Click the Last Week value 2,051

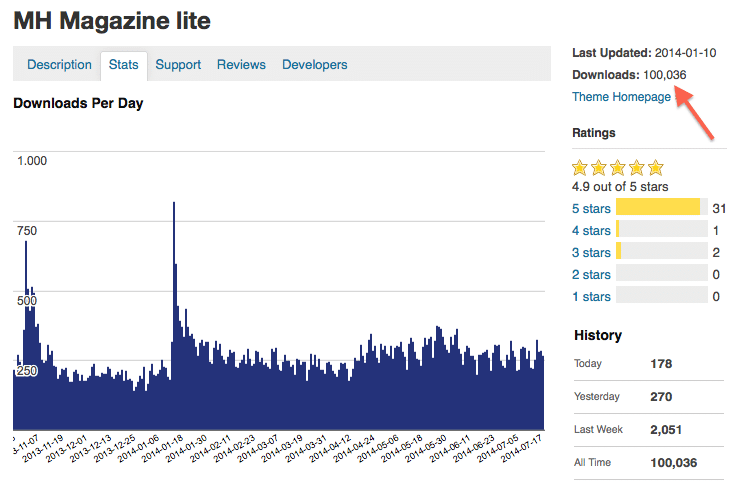[666, 430]
